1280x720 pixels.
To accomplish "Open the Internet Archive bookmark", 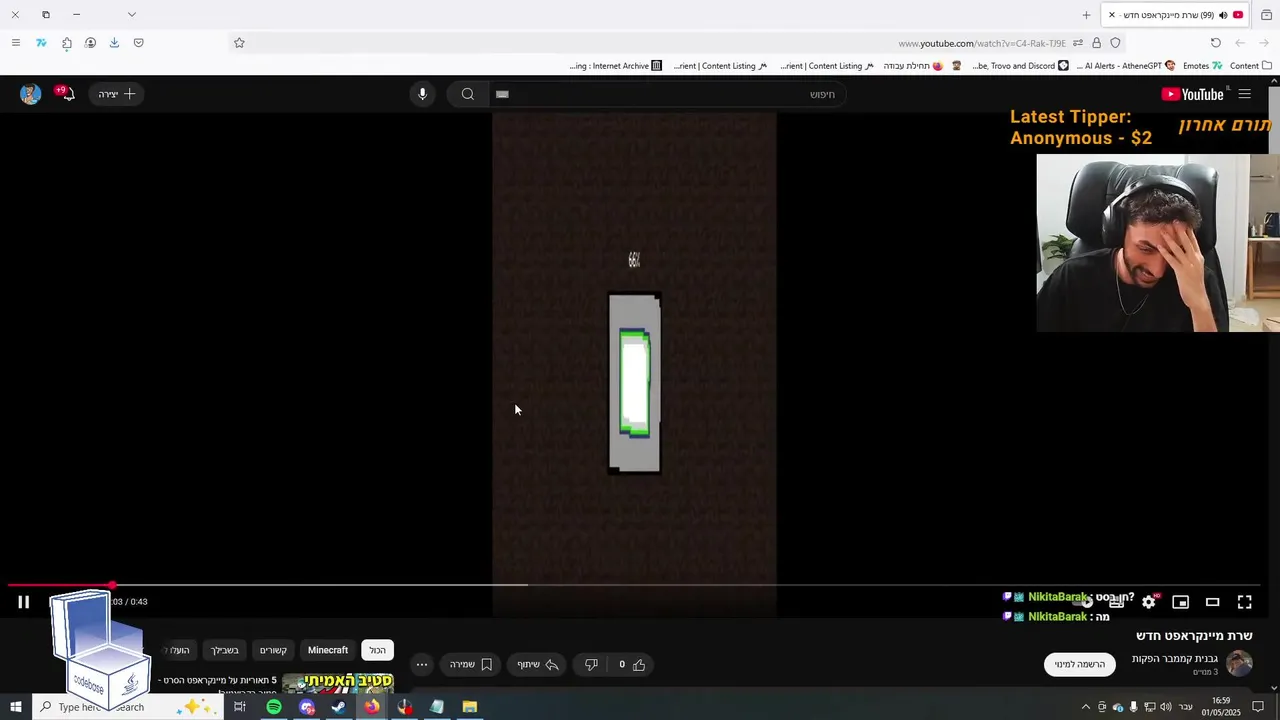I will coord(616,66).
